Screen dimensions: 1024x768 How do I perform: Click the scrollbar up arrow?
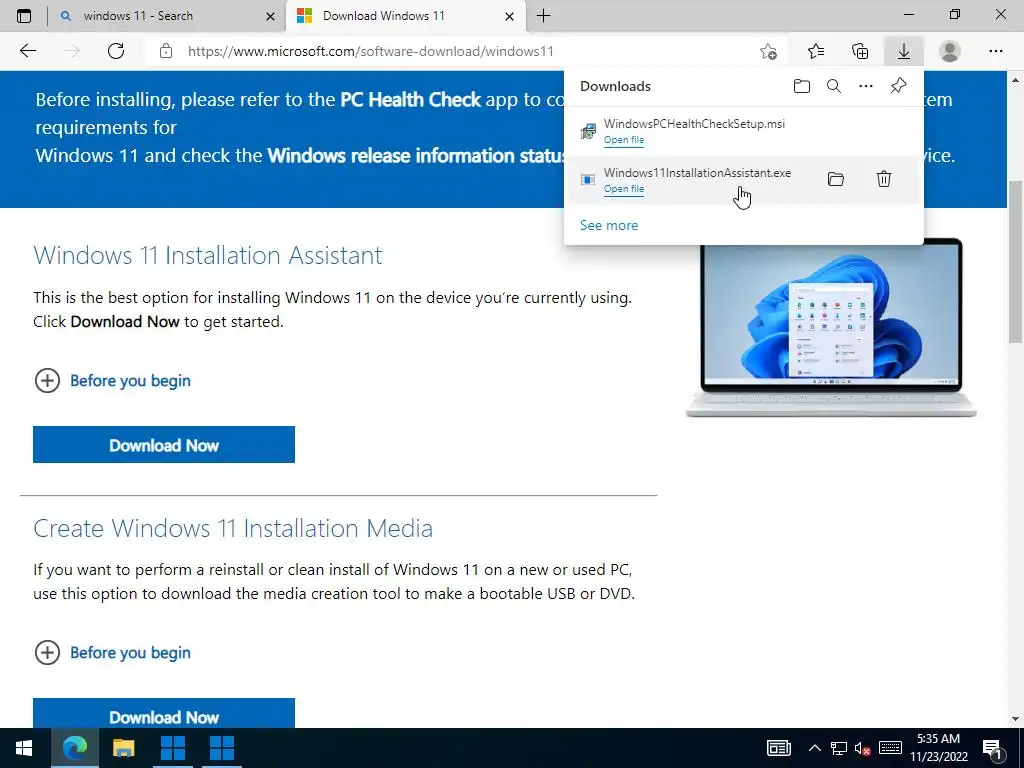point(1016,80)
